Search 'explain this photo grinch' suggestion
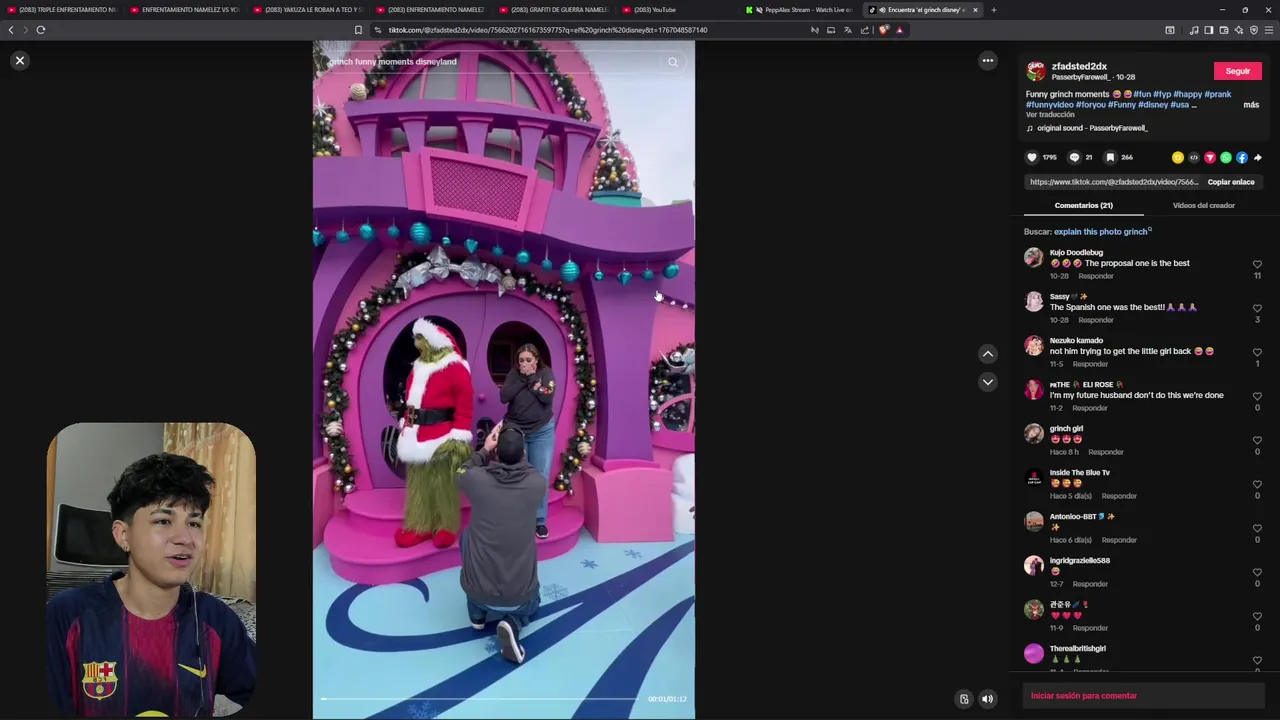Screen dimensions: 1280x720 pyautogui.click(x=1101, y=232)
